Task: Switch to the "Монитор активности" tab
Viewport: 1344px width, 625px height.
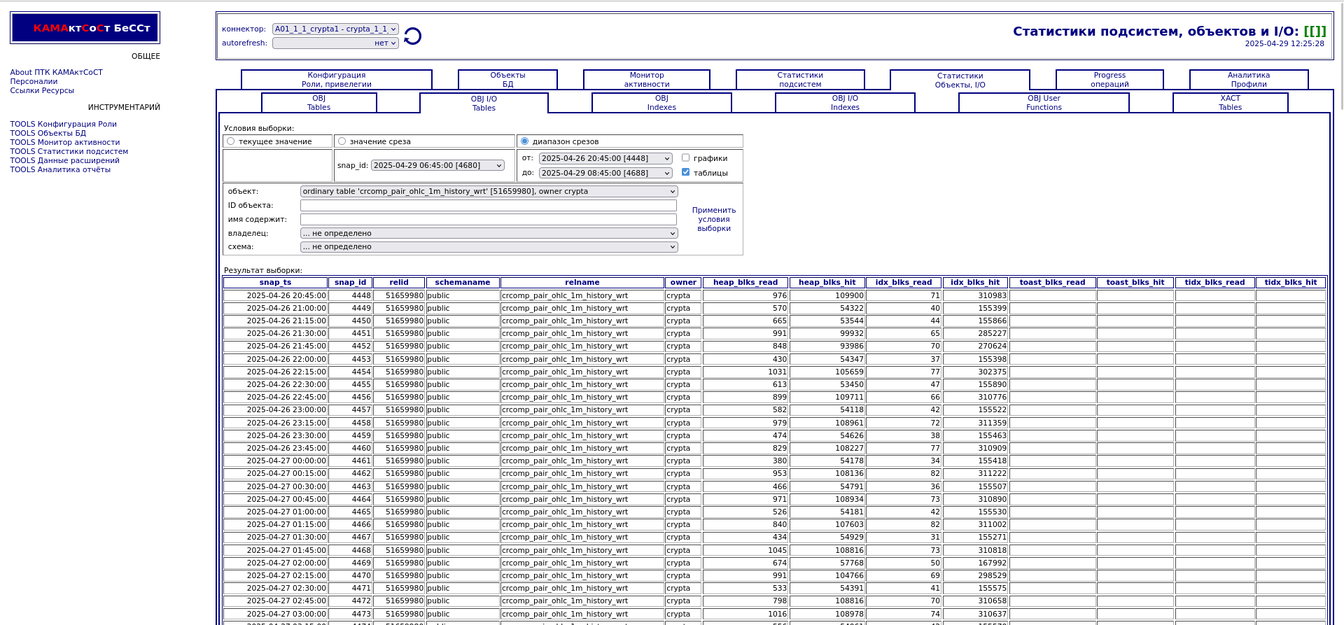Action: 646,80
